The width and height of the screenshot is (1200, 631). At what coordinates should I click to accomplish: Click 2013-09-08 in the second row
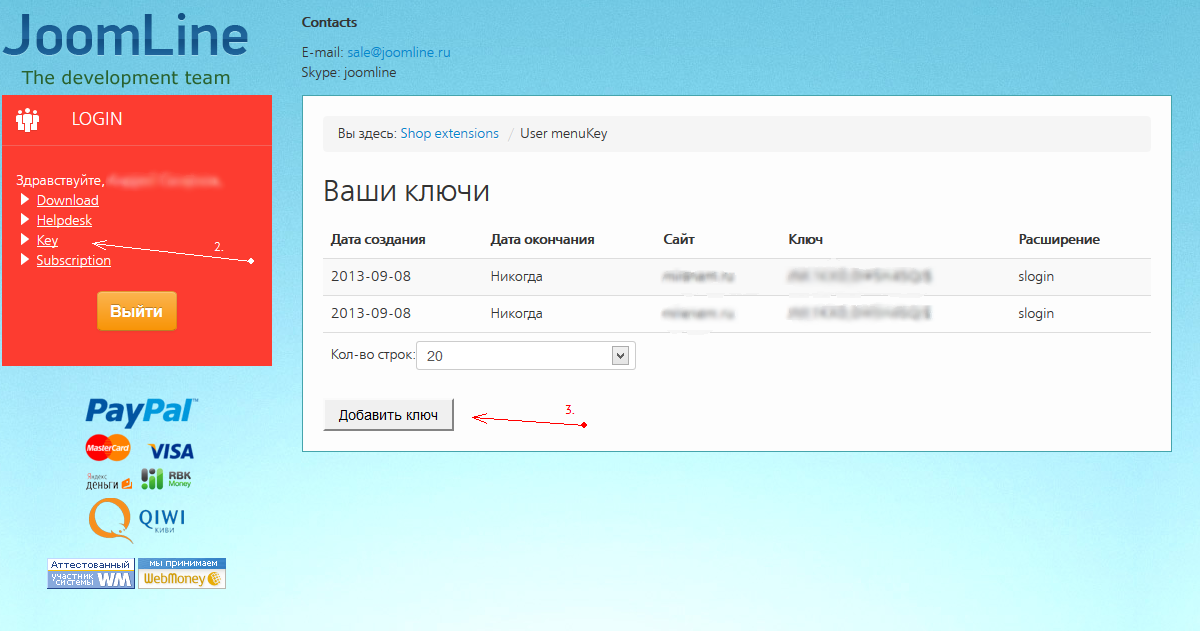click(371, 313)
